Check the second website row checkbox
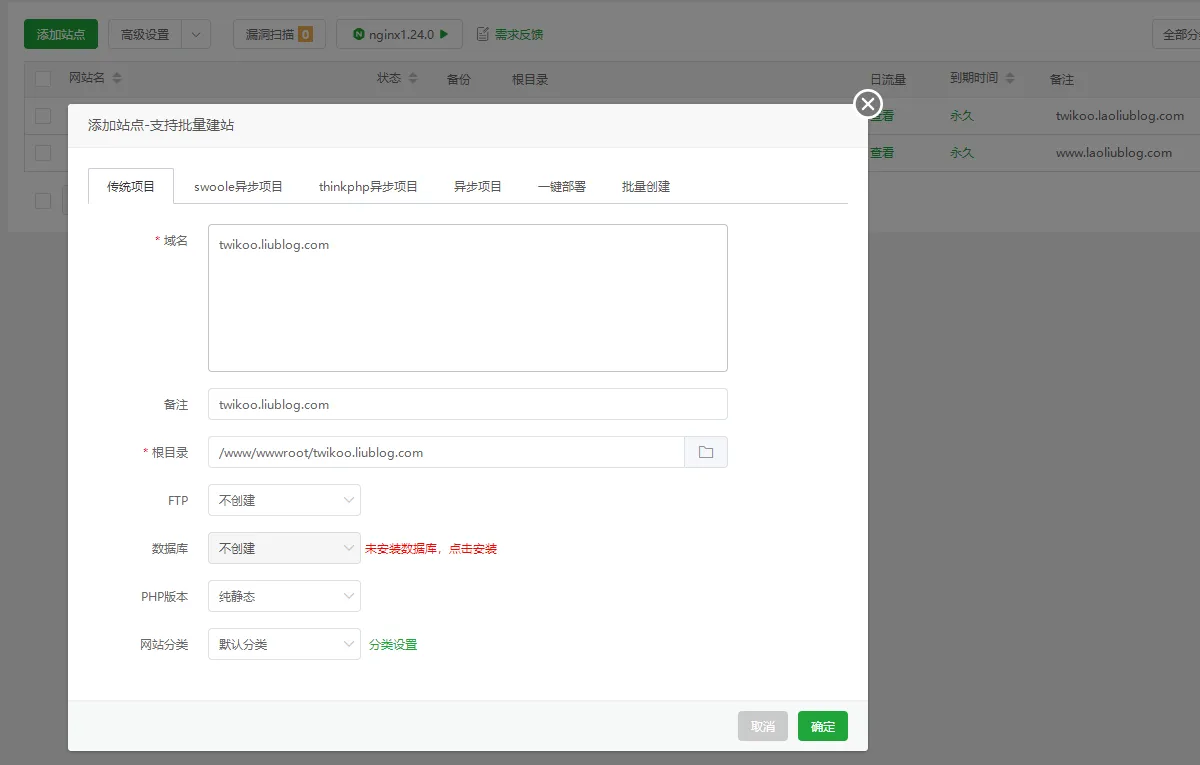 [43, 153]
